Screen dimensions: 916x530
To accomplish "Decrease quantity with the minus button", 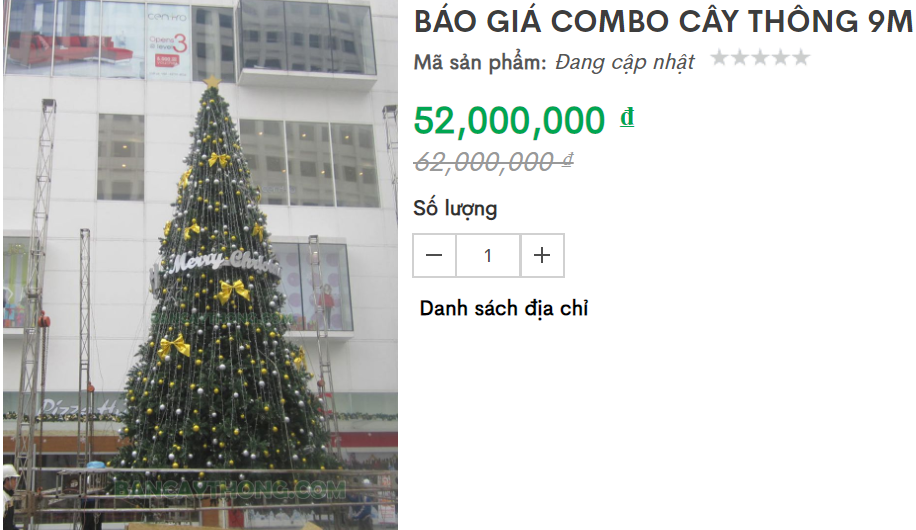I will tap(434, 255).
